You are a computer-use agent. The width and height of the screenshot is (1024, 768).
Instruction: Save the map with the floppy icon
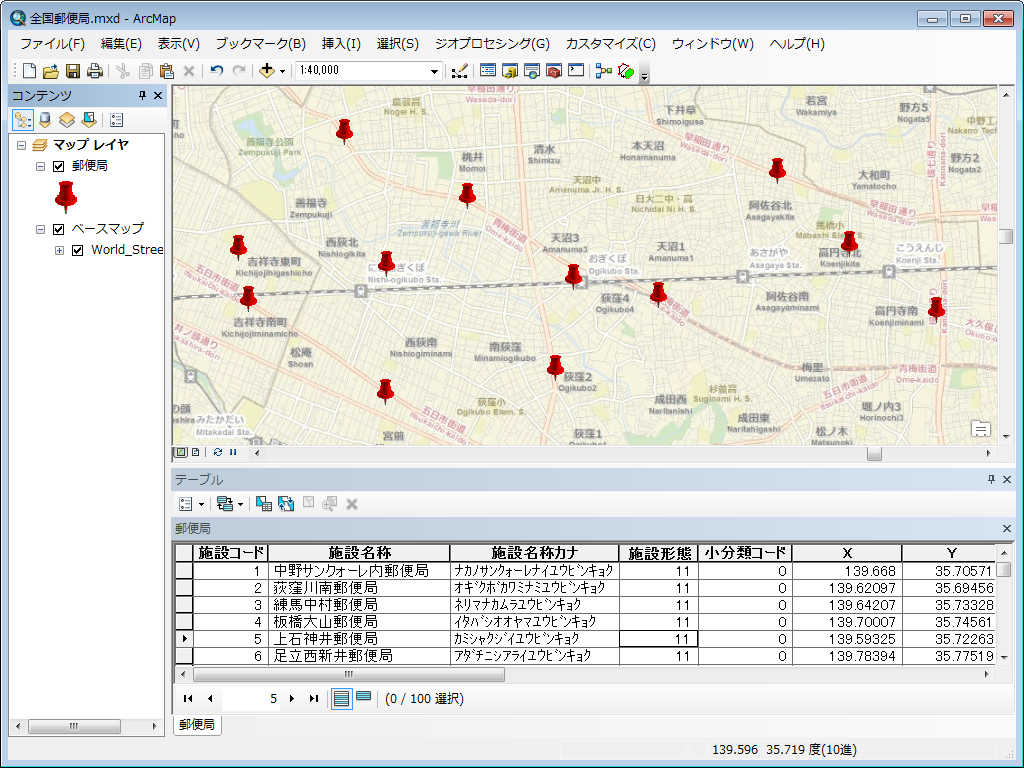tap(73, 71)
